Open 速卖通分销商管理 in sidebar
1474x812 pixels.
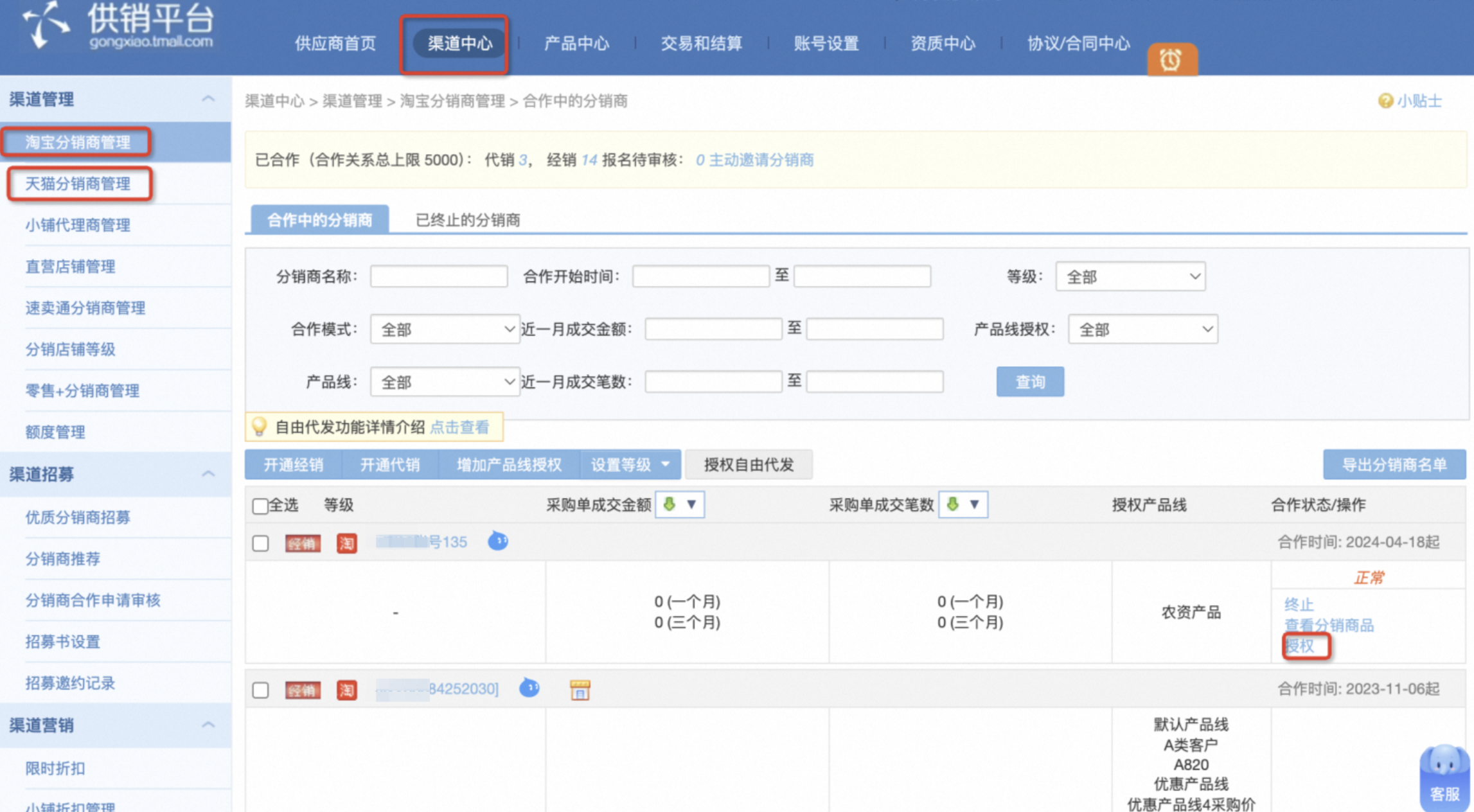point(85,308)
